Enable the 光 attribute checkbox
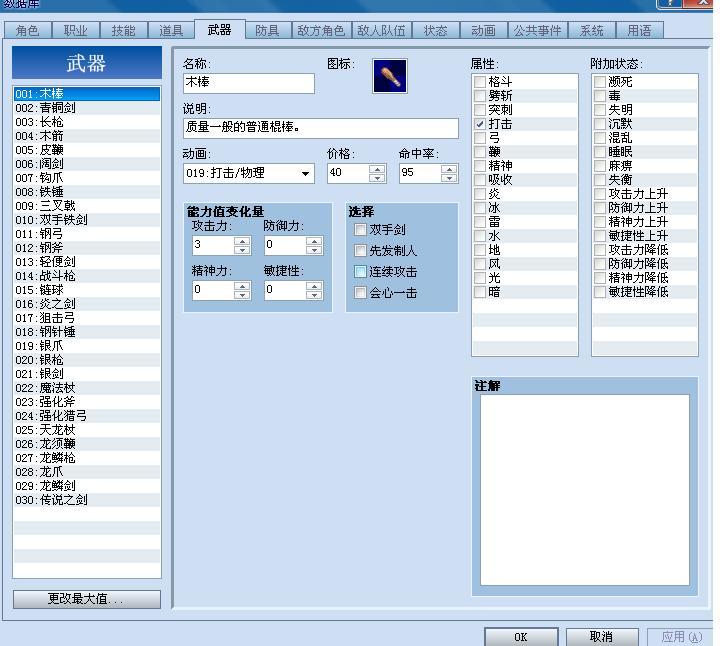This screenshot has height=646, width=720. click(480, 278)
